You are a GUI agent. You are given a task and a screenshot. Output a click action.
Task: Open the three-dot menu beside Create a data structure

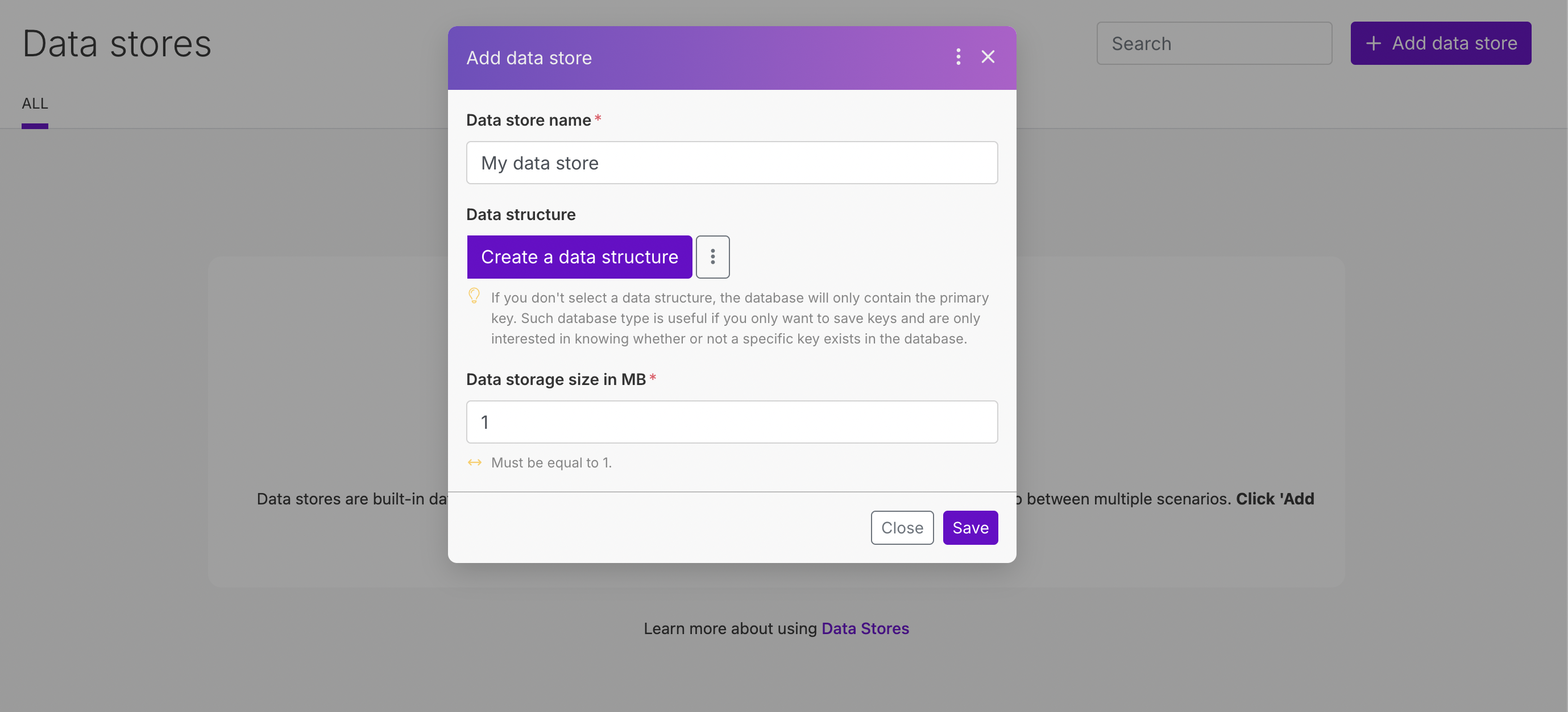712,257
